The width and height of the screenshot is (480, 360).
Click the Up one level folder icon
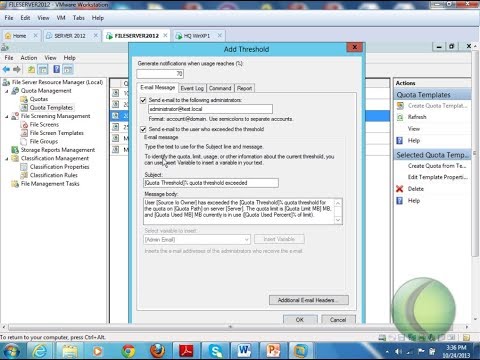[x=31, y=69]
